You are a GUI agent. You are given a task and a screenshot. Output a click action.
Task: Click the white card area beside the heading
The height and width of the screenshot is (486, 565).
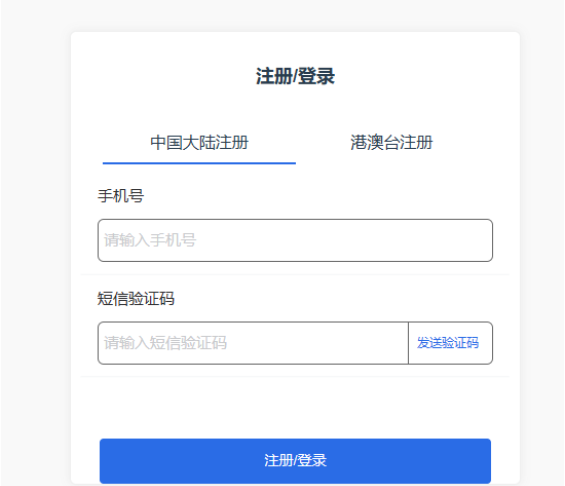pyautogui.click(x=414, y=76)
